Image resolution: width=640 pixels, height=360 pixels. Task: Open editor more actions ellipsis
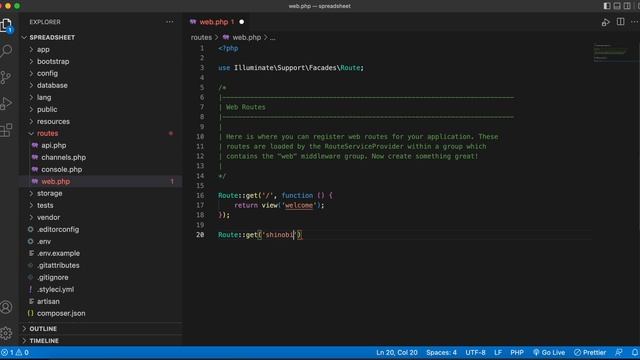[635, 22]
